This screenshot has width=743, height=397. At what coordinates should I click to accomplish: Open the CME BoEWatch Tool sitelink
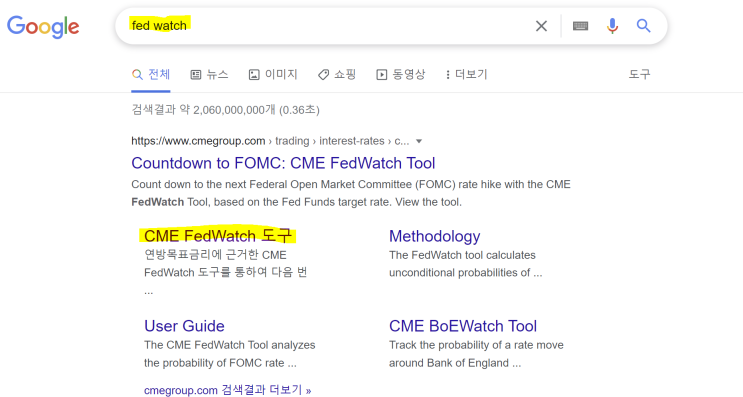click(463, 326)
